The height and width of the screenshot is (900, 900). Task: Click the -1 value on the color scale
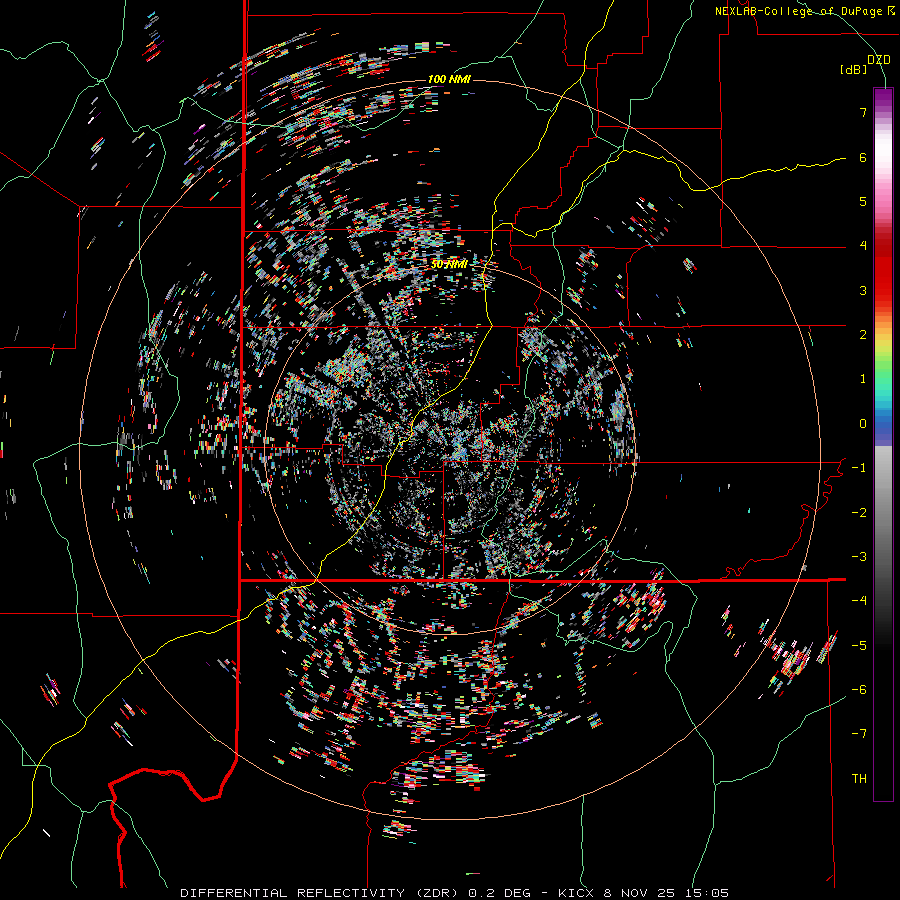859,467
